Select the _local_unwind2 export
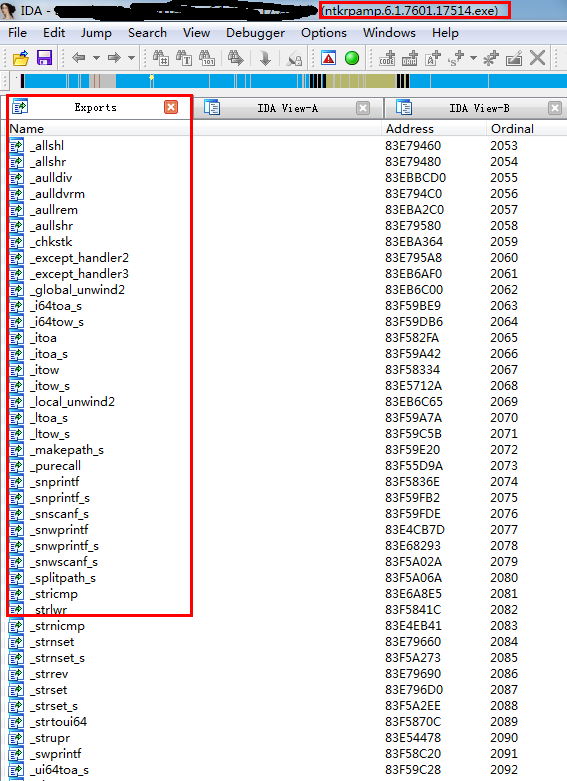The height and width of the screenshot is (781, 567). (73, 401)
